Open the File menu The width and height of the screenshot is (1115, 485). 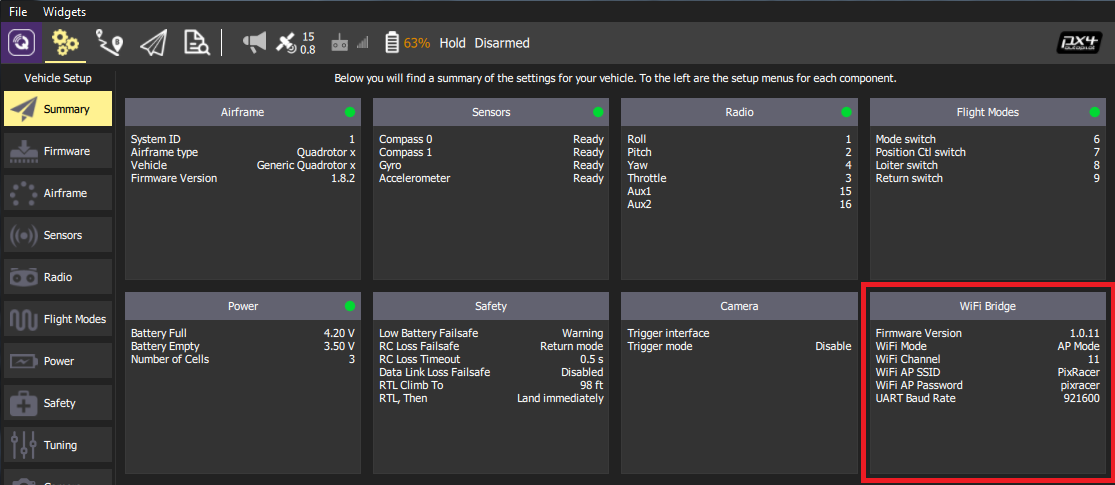click(x=18, y=12)
